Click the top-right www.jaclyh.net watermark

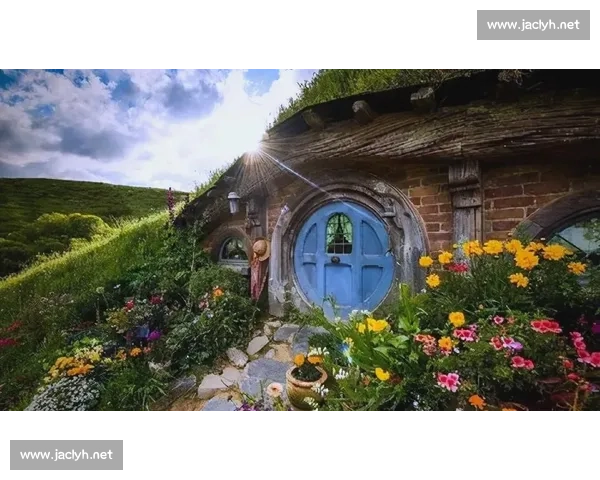pyautogui.click(x=533, y=25)
